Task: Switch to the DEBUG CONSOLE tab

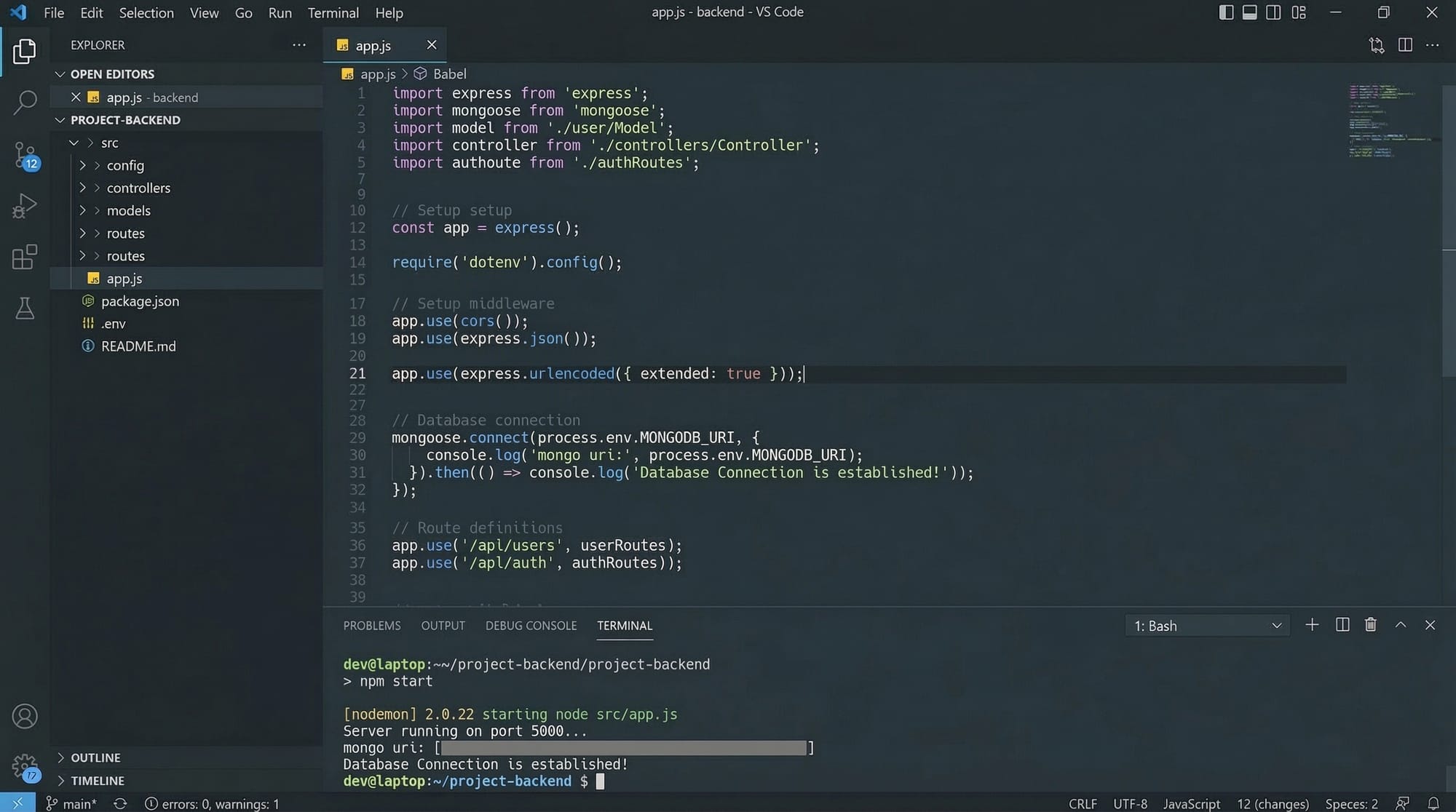Action: pos(531,626)
